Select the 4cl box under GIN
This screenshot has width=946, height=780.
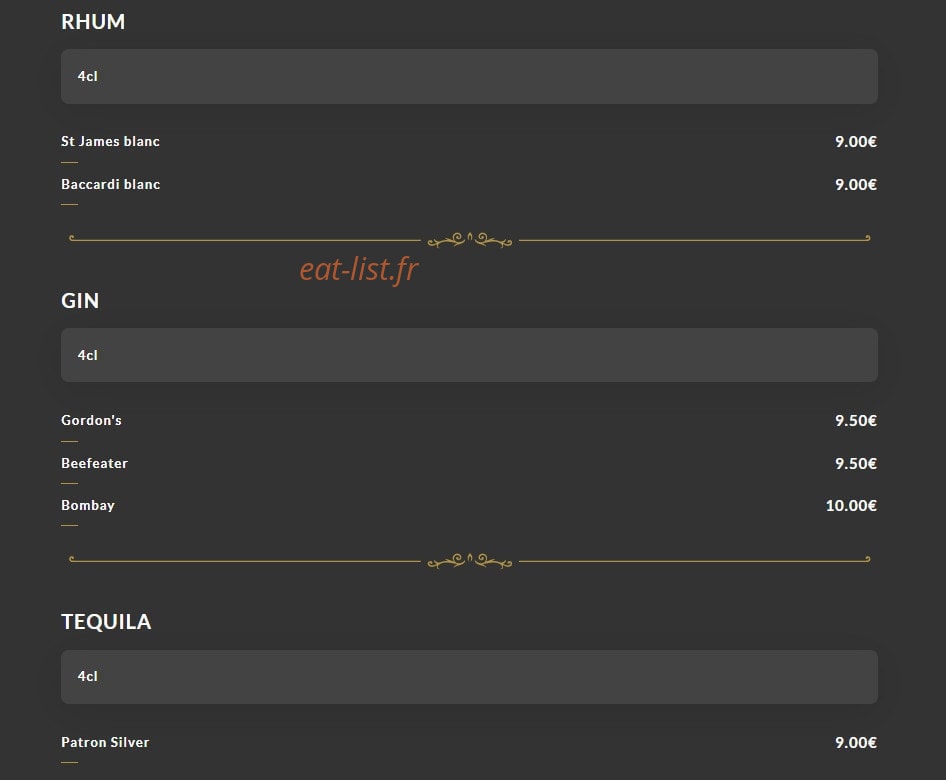point(469,355)
